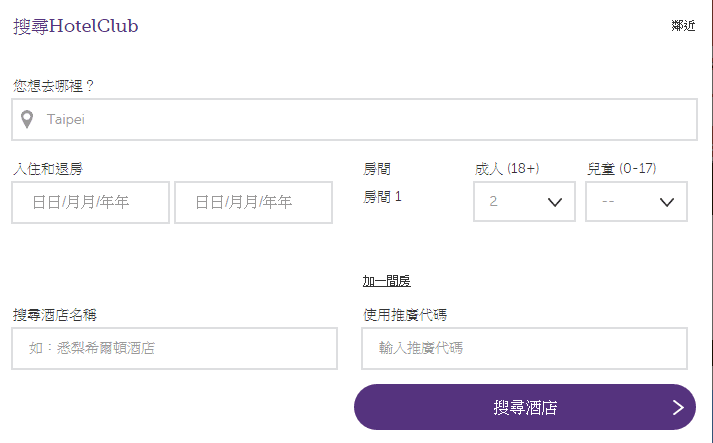Click the 加一間房 add room link
Image resolution: width=713 pixels, height=443 pixels.
pyautogui.click(x=386, y=281)
